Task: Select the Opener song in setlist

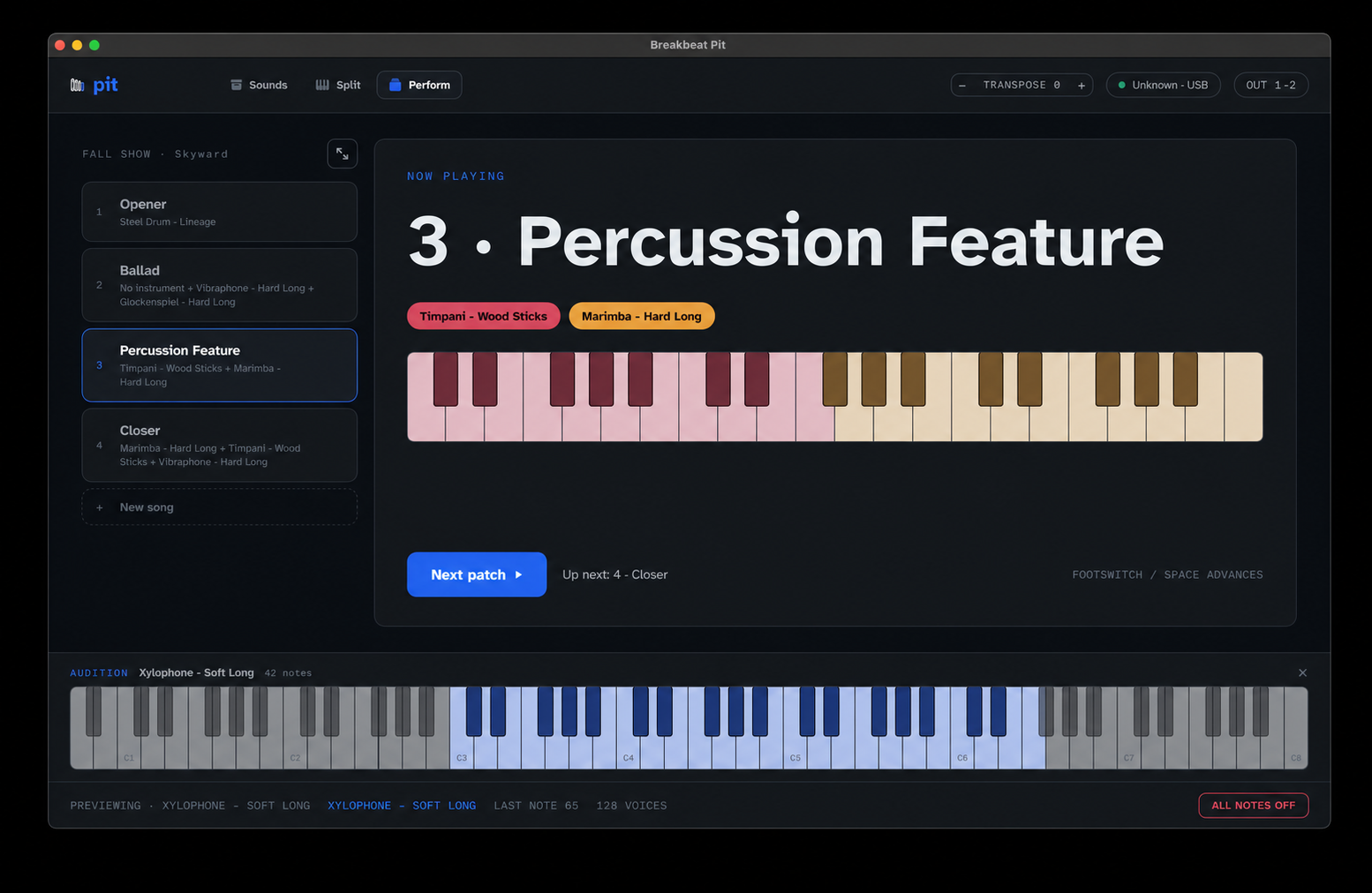Action: (x=220, y=212)
